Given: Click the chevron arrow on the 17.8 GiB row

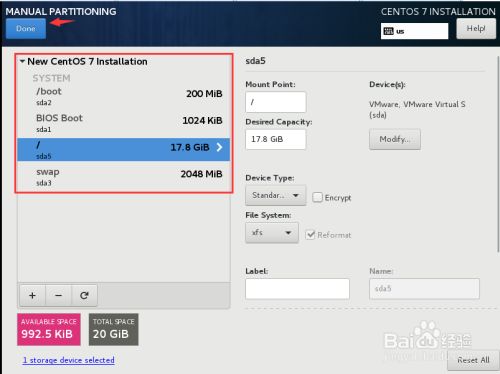Looking at the screenshot, I should (x=219, y=147).
